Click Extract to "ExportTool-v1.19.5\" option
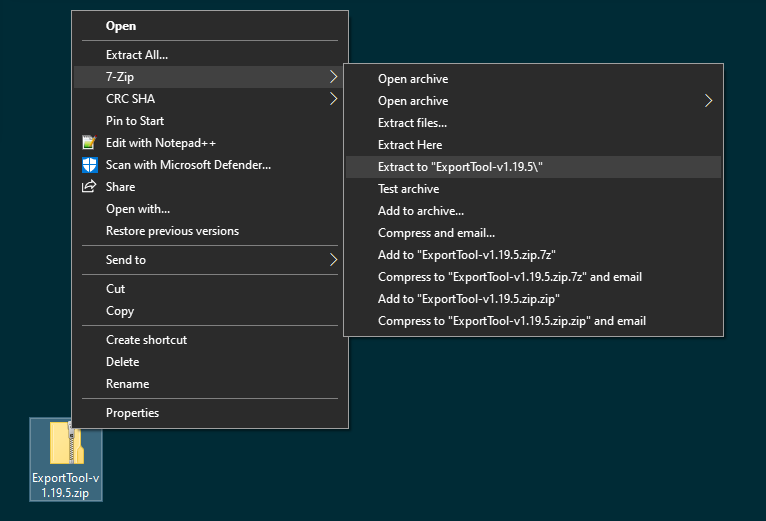This screenshot has height=521, width=766. tap(460, 167)
